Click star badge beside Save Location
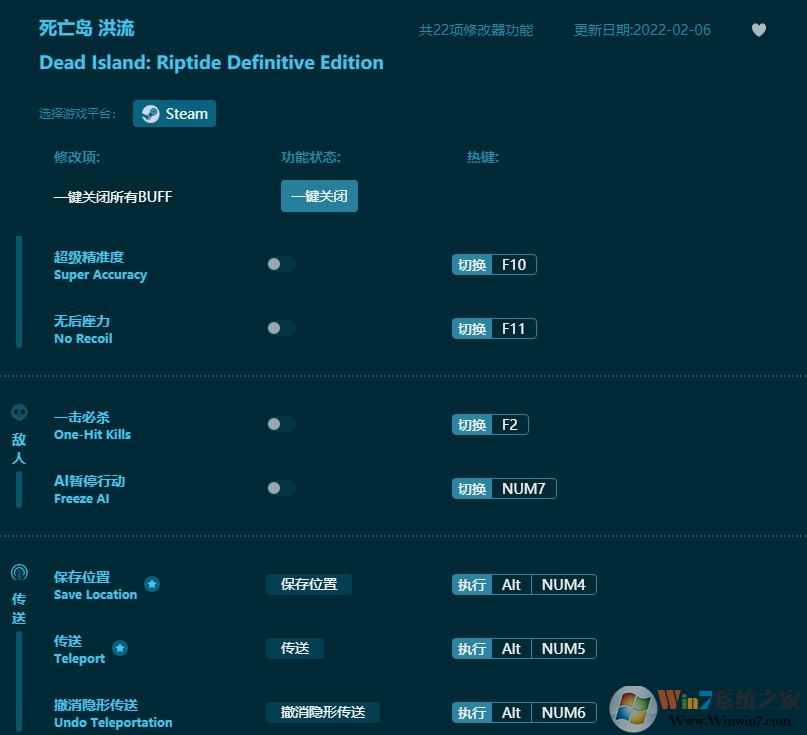Screen dimensions: 807x735 pyautogui.click(x=152, y=584)
